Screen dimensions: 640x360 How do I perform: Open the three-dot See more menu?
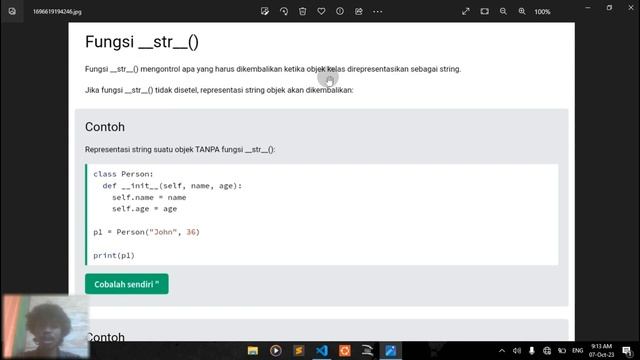coord(378,11)
